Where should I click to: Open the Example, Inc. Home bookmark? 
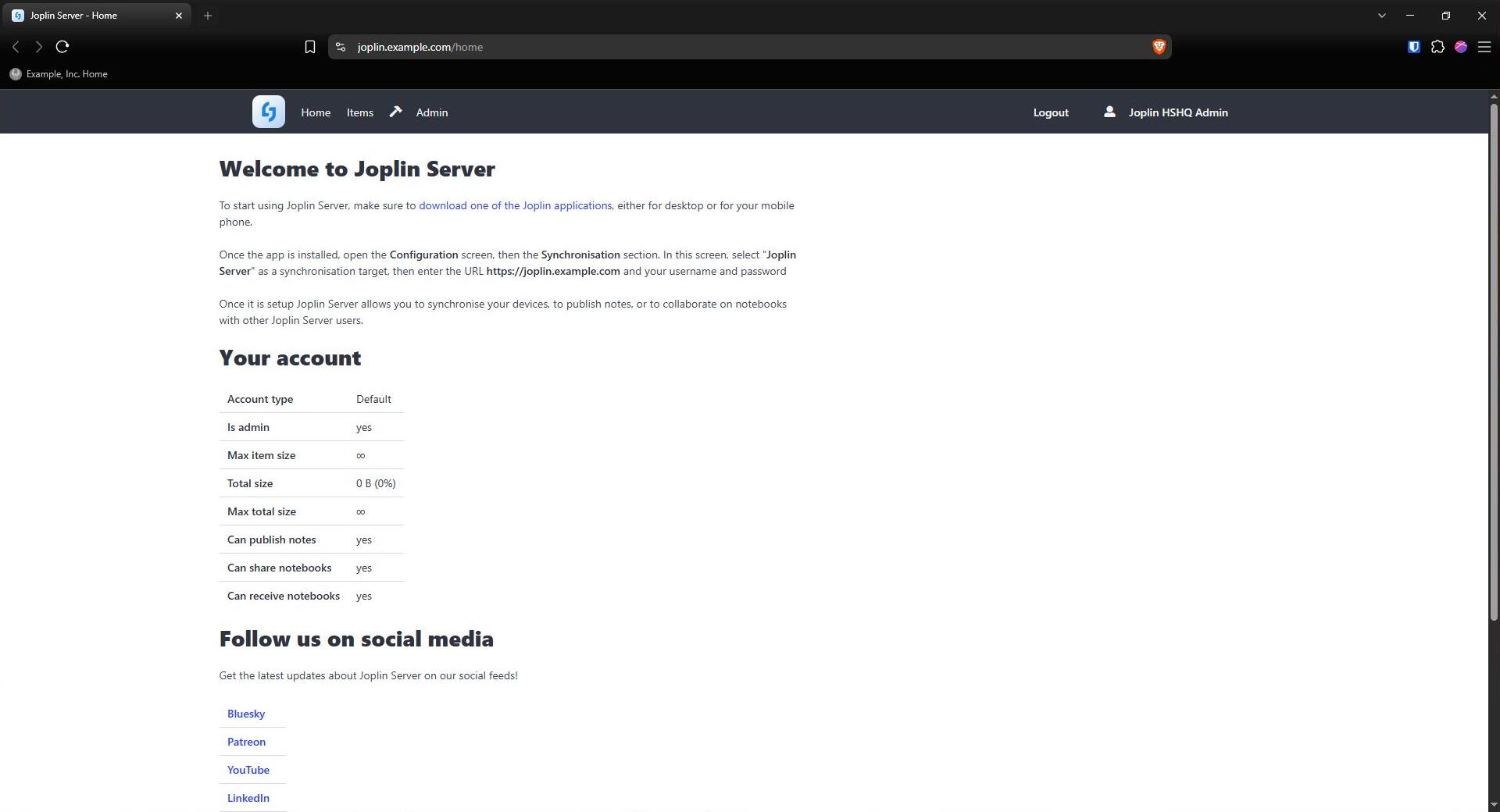point(59,74)
